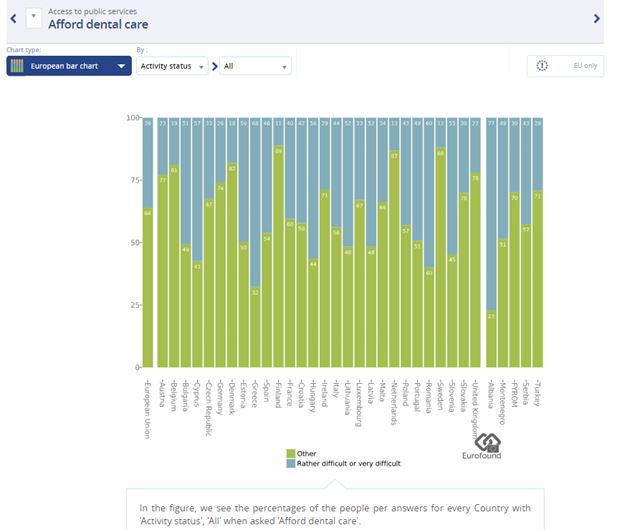This screenshot has height=530, width=620.
Task: Click the Eurofound logo
Action: [x=487, y=448]
